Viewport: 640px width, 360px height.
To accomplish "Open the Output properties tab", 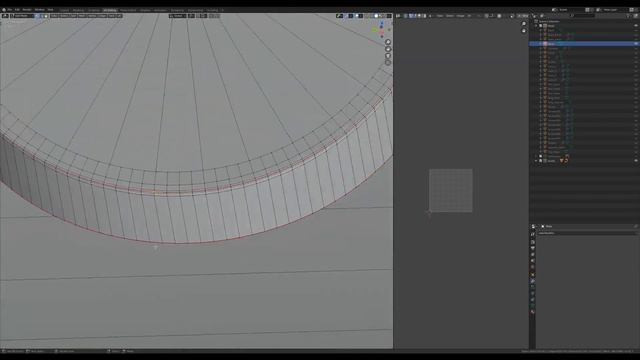I will (x=533, y=248).
